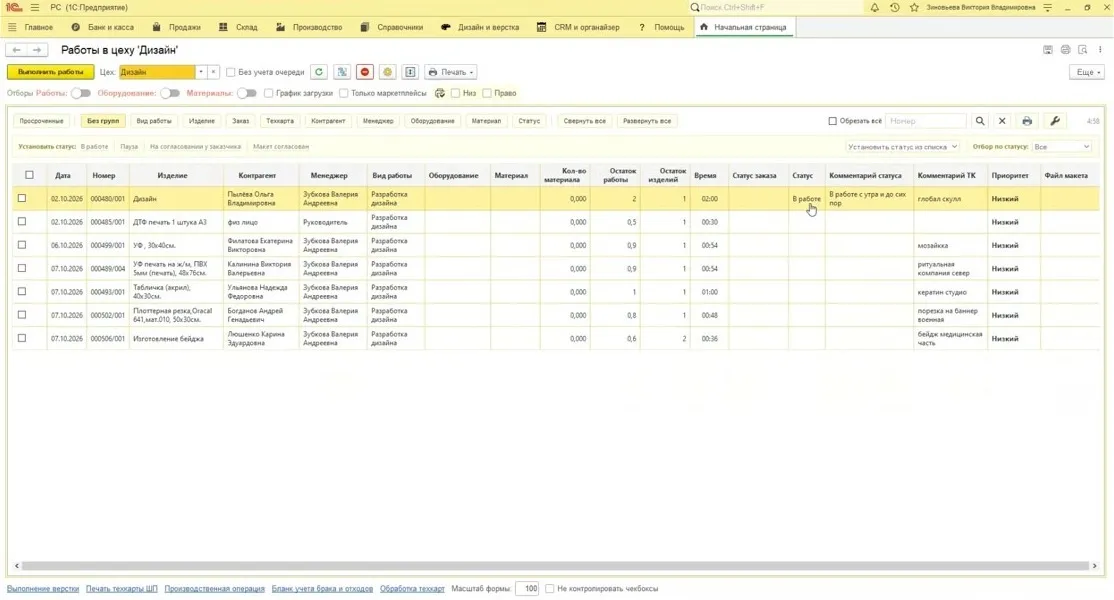Switch to the 'Начальная страница' tab
This screenshot has height=600, width=1114.
pyautogui.click(x=743, y=27)
